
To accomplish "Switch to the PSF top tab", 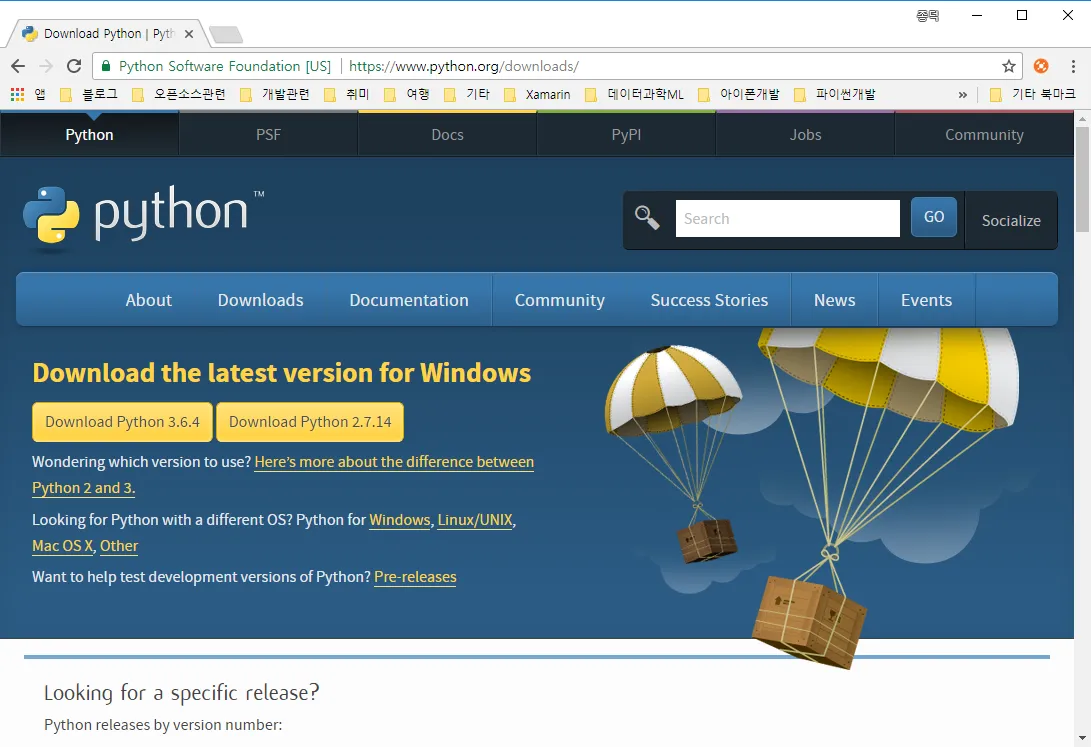I will (269, 134).
